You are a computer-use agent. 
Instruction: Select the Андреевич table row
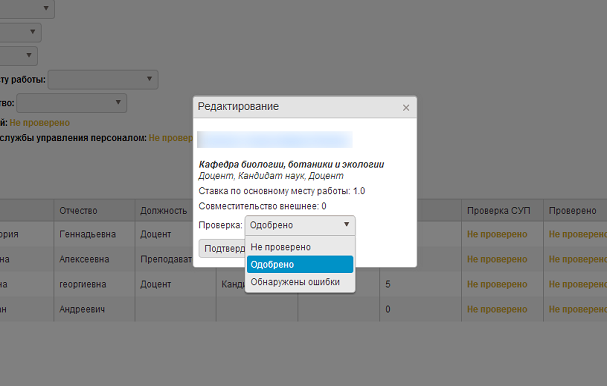click(304, 309)
